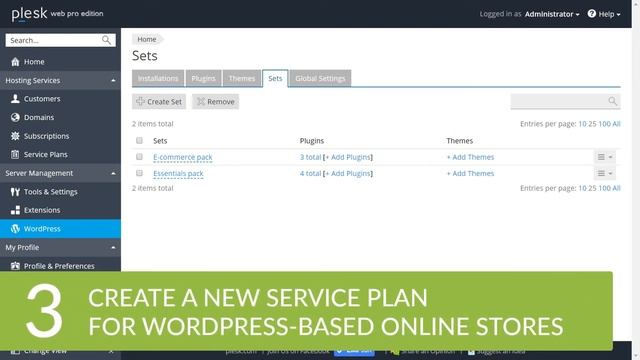Focus the sidebar Search field
The height and width of the screenshot is (360, 640).
tap(60, 40)
